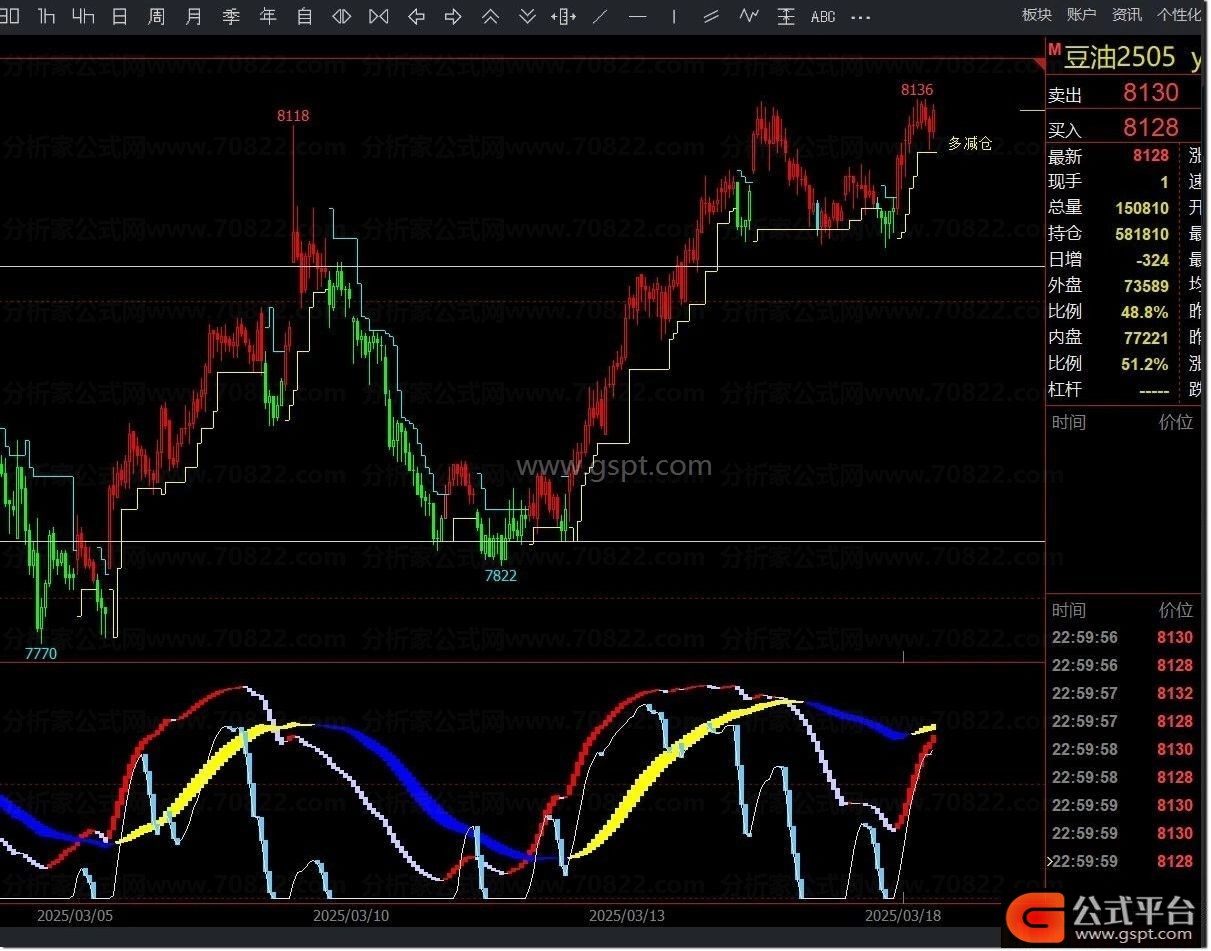This screenshot has height=951, width=1211.
Task: Click the 卖出 price 8130
Action: click(x=1150, y=92)
